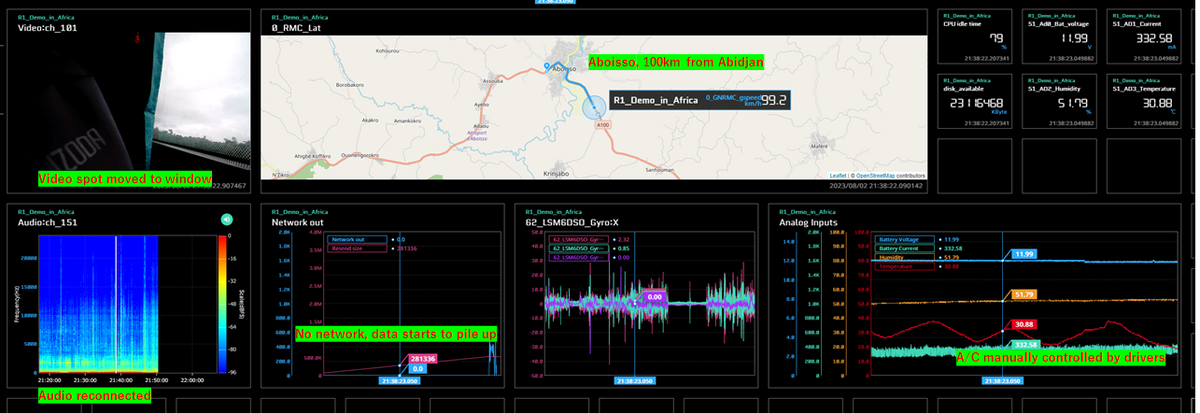
Task: Click the 0_RMC_Lat map panel title
Action: tap(296, 28)
